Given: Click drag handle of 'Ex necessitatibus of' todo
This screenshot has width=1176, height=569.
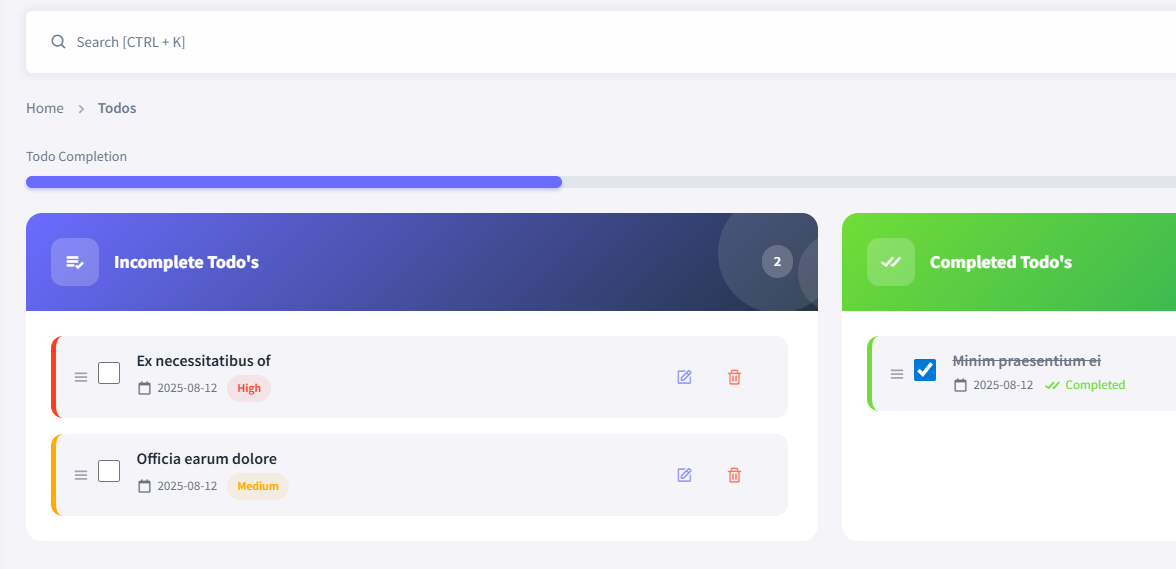Looking at the screenshot, I should pos(81,377).
